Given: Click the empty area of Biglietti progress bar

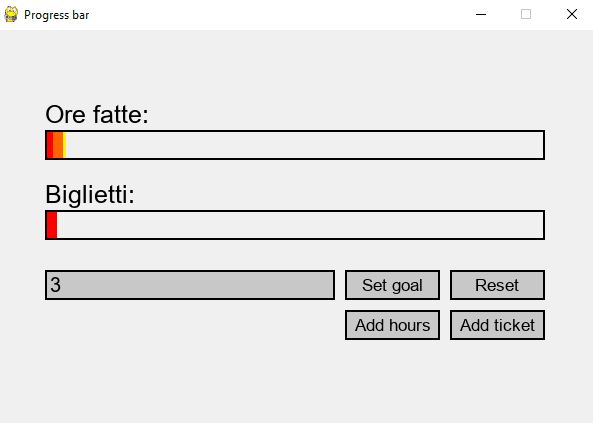Looking at the screenshot, I should [300, 225].
